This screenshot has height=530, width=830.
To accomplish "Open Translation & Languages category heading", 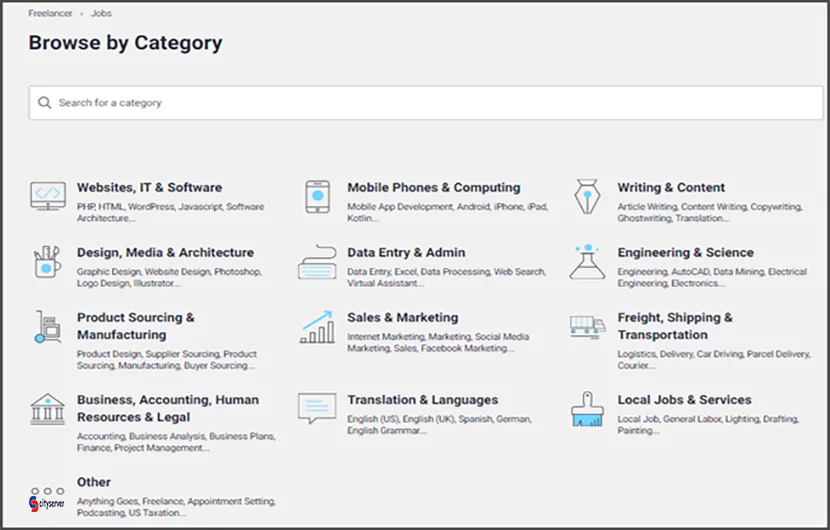I will click(422, 400).
